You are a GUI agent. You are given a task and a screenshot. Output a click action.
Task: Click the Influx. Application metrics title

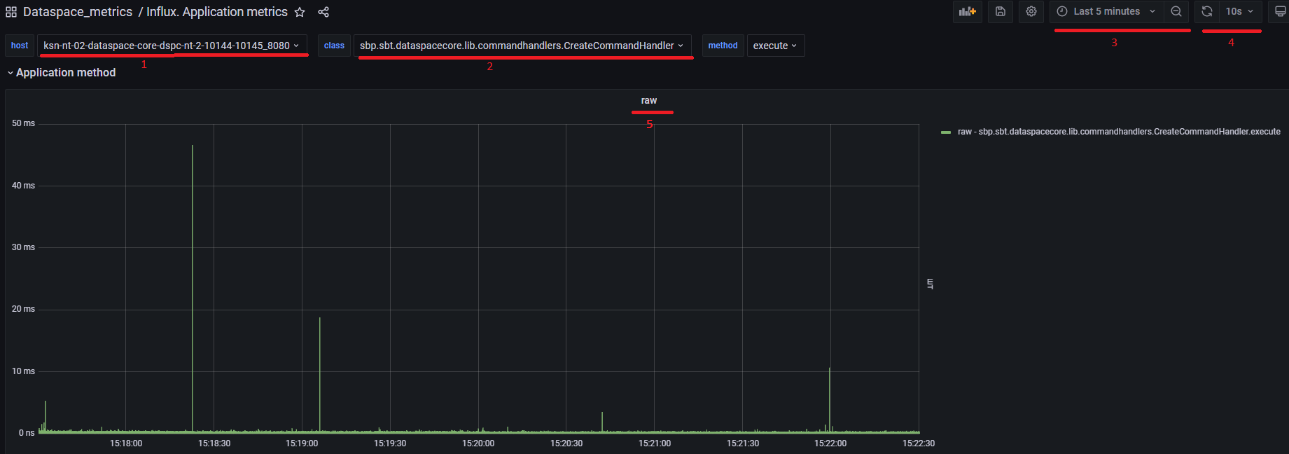216,12
